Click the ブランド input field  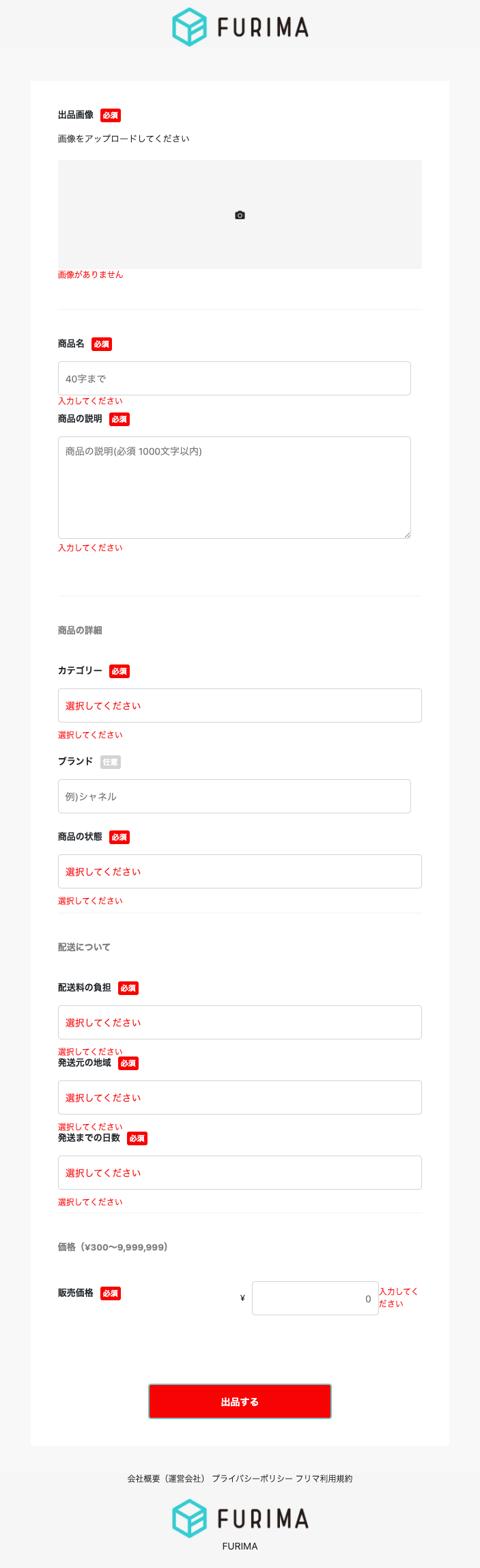(x=234, y=796)
